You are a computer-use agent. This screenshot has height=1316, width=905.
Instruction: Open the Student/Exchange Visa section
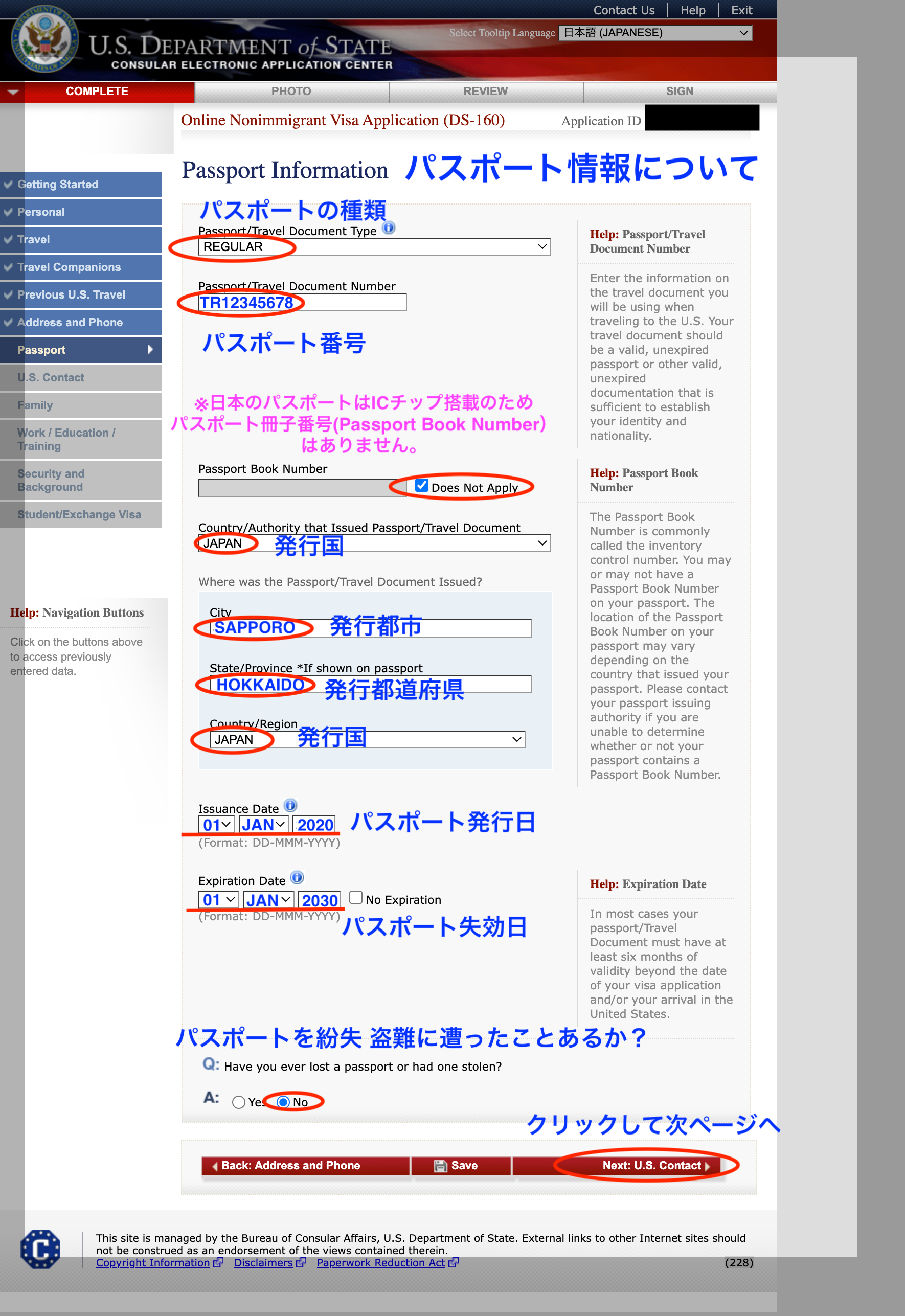(x=80, y=515)
